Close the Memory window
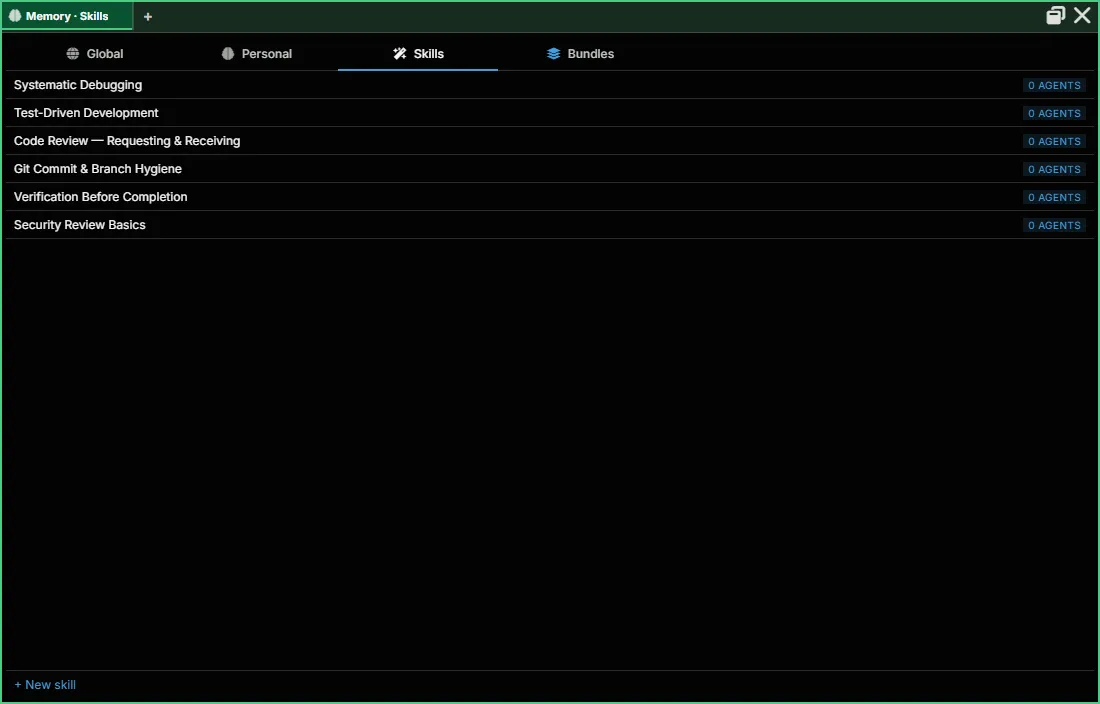 [1082, 15]
